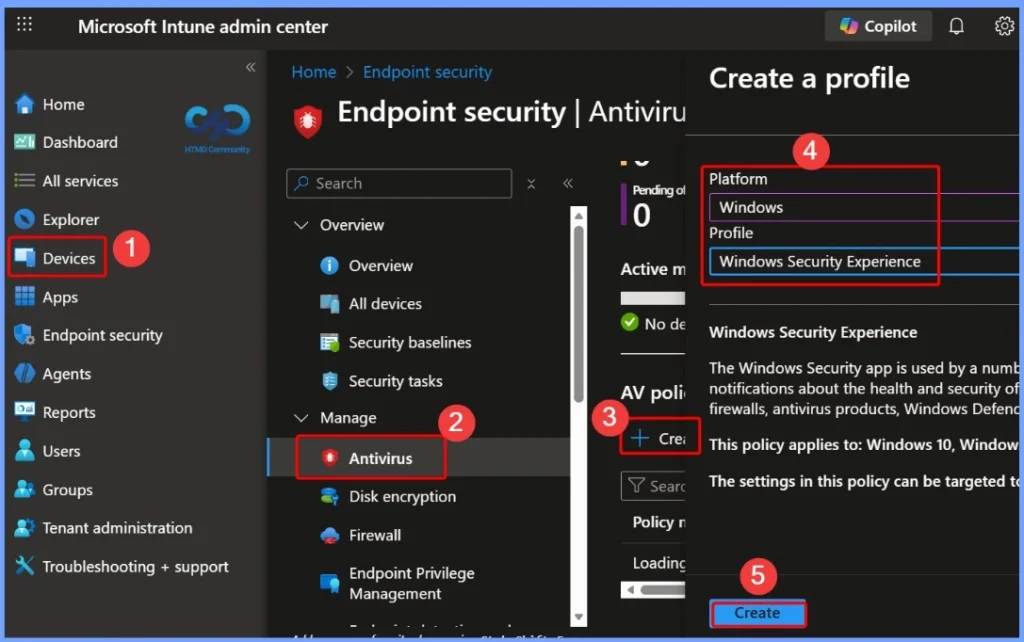Image resolution: width=1024 pixels, height=642 pixels.
Task: Collapse the Manage section
Action: click(x=302, y=418)
